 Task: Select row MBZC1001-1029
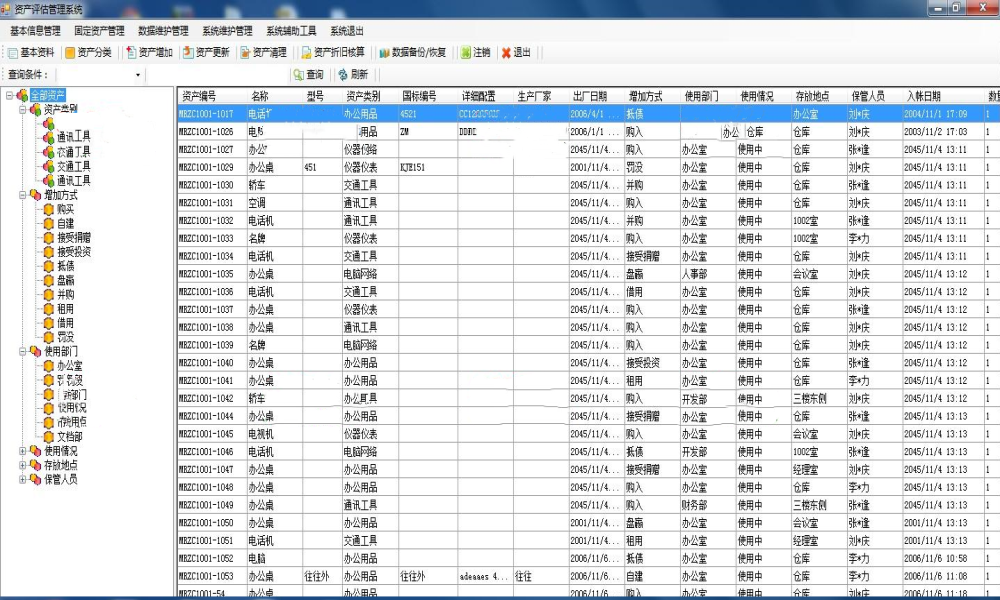coord(588,167)
